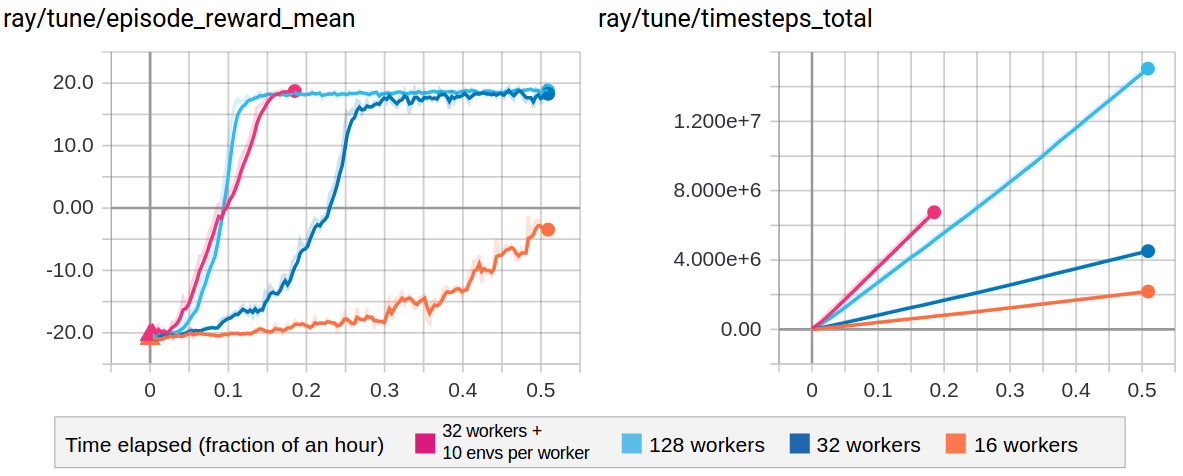Select dark blue endpoint on timesteps chart

click(x=1148, y=251)
